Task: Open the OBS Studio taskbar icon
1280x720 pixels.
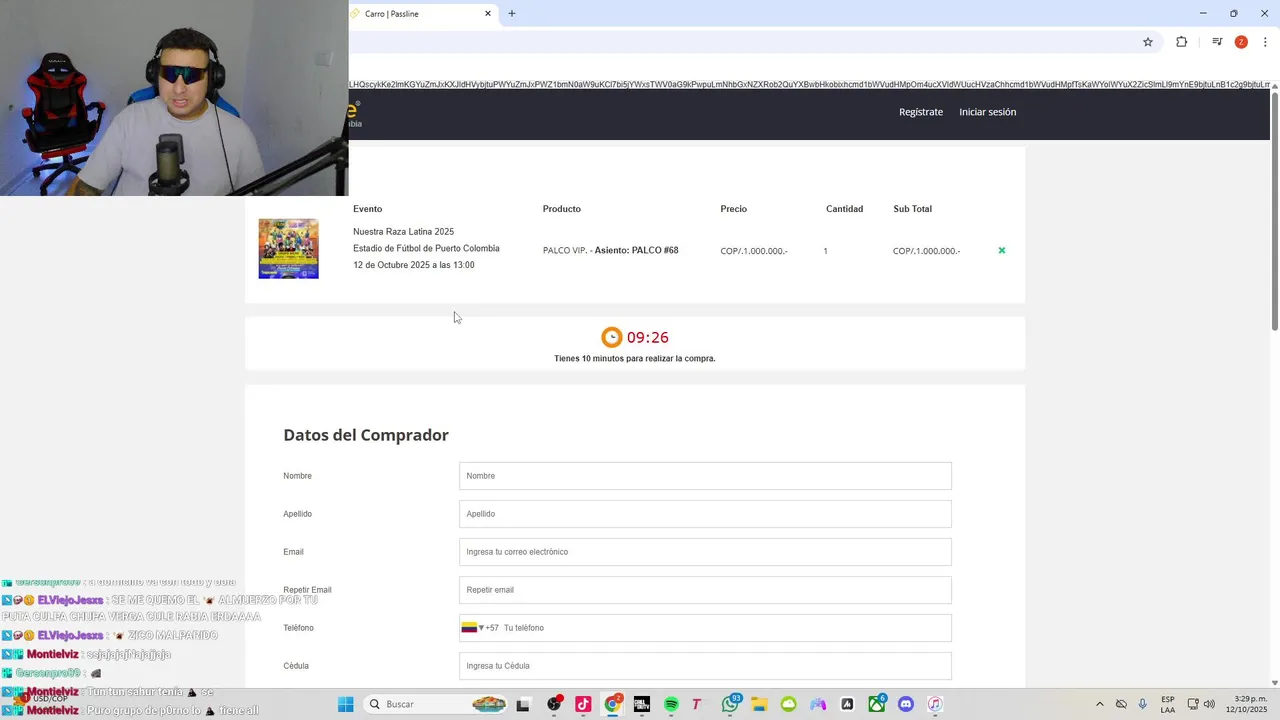Action: tap(554, 704)
